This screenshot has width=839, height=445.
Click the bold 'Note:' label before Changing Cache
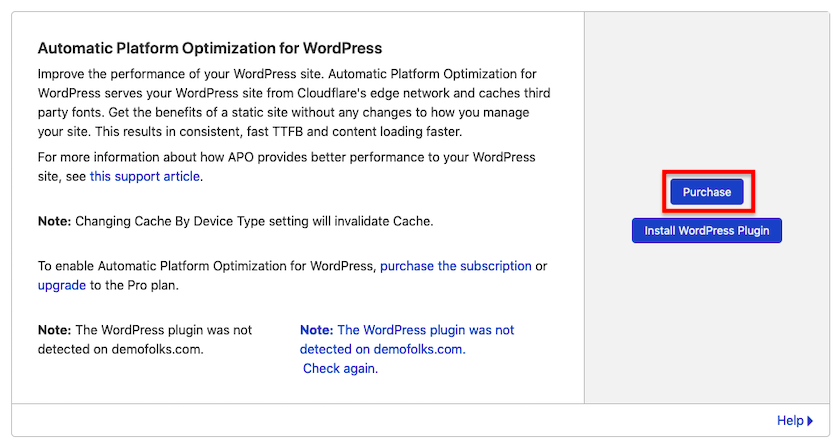[x=54, y=221]
